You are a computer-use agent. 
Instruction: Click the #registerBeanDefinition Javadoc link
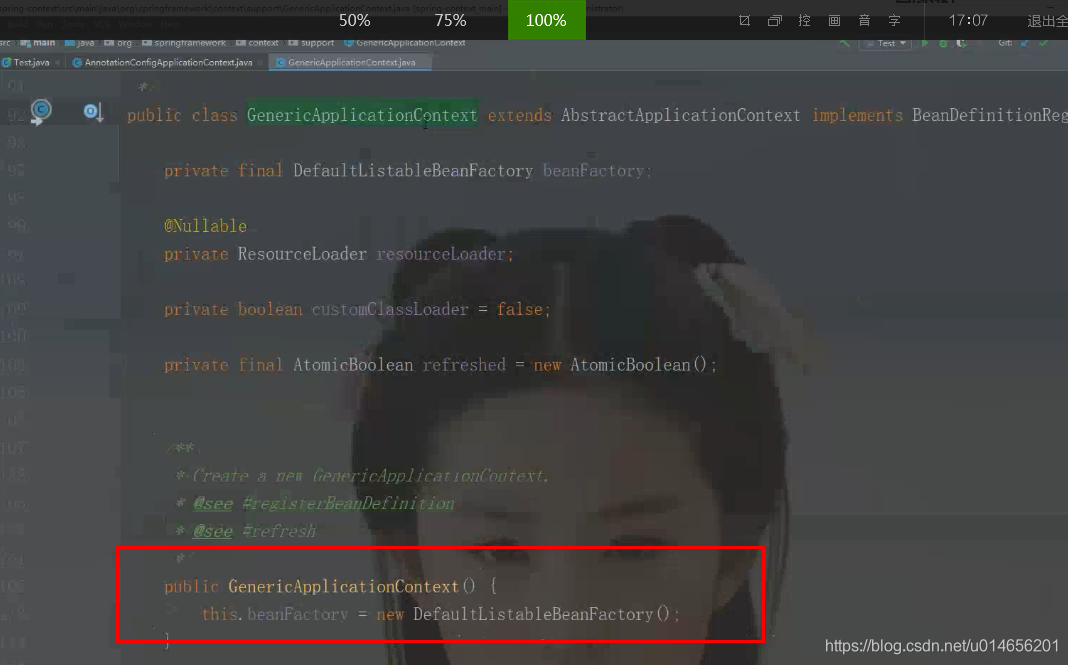pyautogui.click(x=348, y=504)
